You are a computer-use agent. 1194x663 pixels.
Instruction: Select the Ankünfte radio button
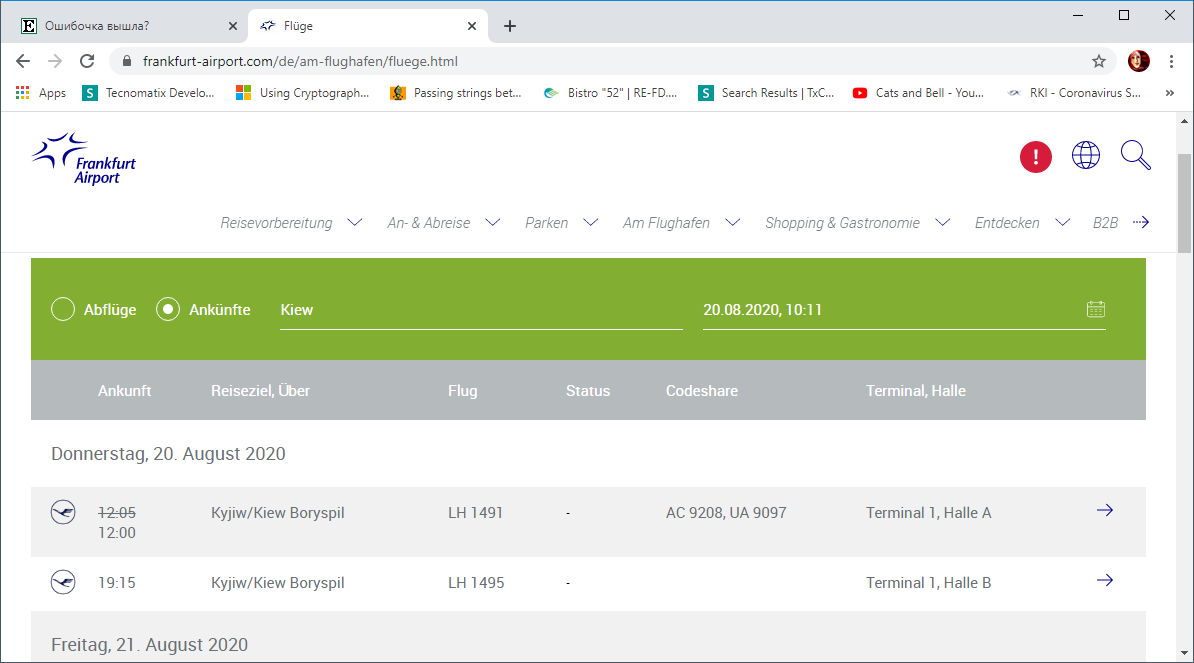click(168, 310)
